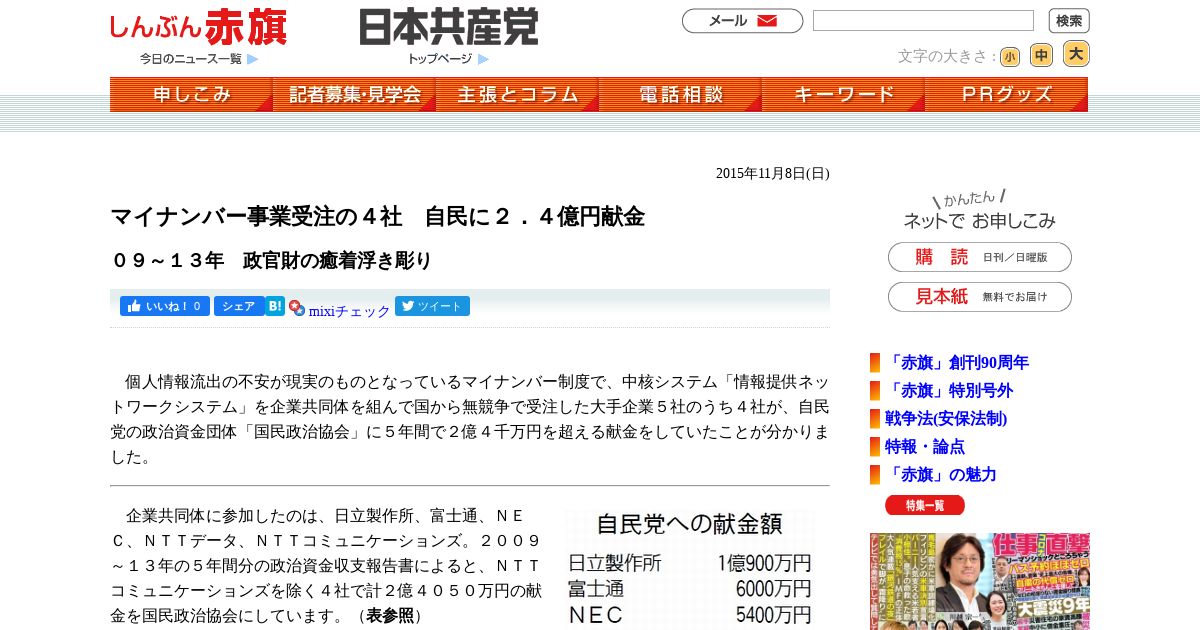Set font size to medium 中
Image resolution: width=1200 pixels, height=630 pixels.
click(x=1042, y=56)
